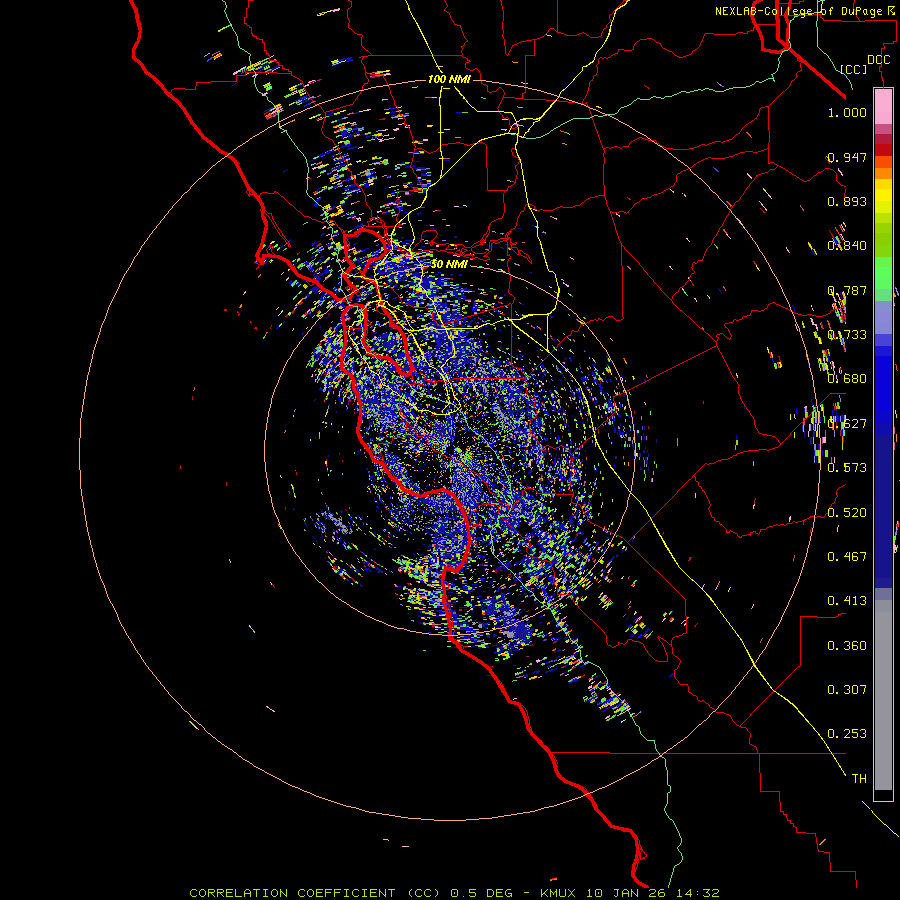Select the 0.307 scale value
Image resolution: width=900 pixels, height=900 pixels.
click(x=847, y=689)
